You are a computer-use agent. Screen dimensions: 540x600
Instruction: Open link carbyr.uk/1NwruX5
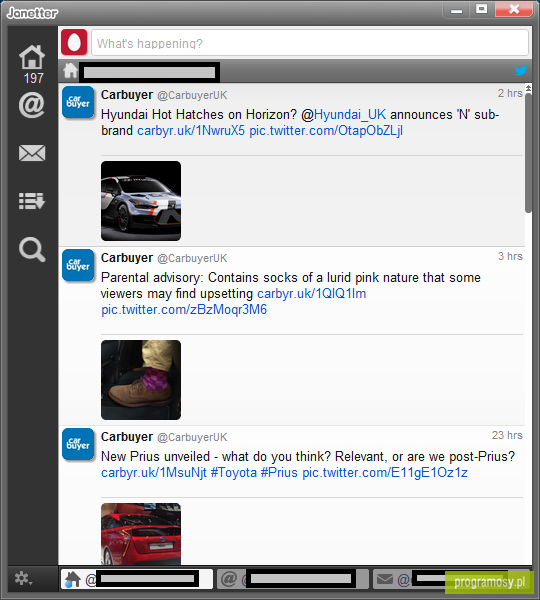point(191,131)
